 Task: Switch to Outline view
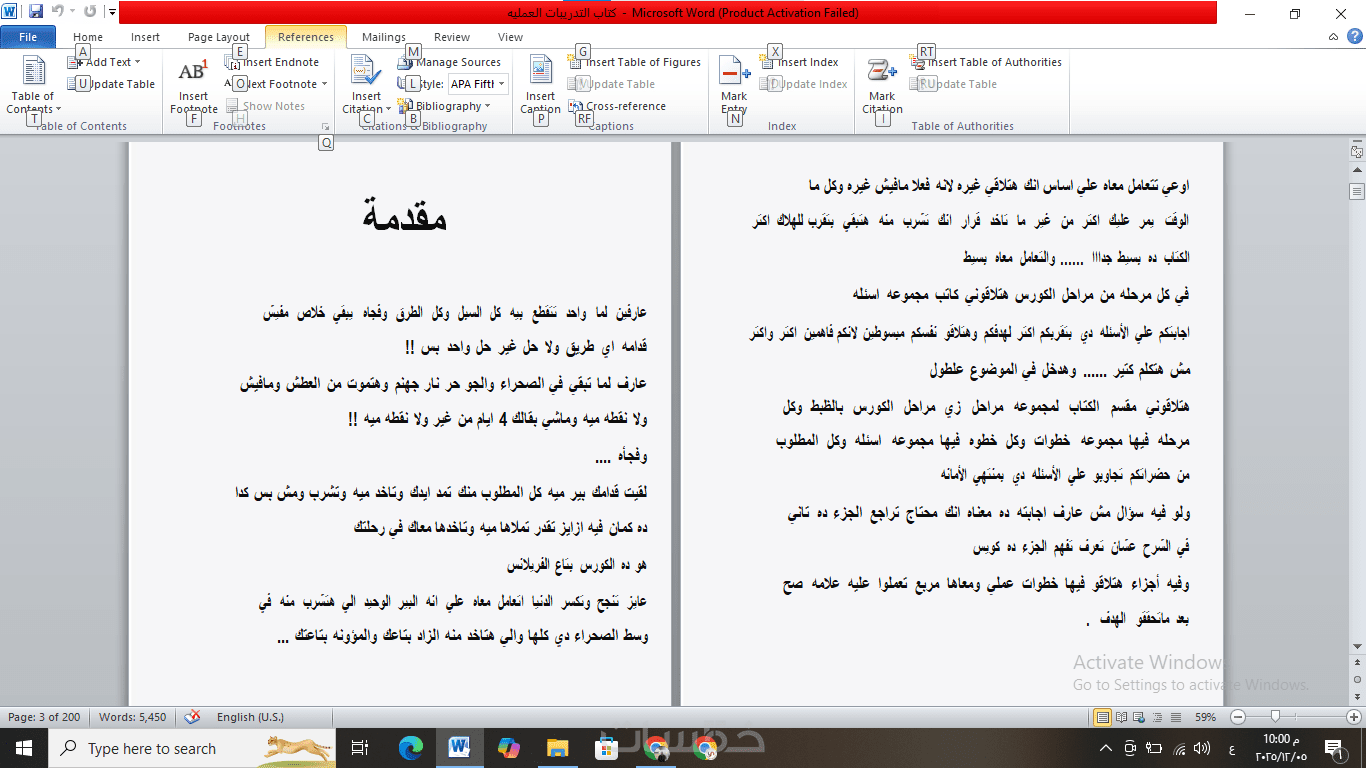coord(1155,717)
